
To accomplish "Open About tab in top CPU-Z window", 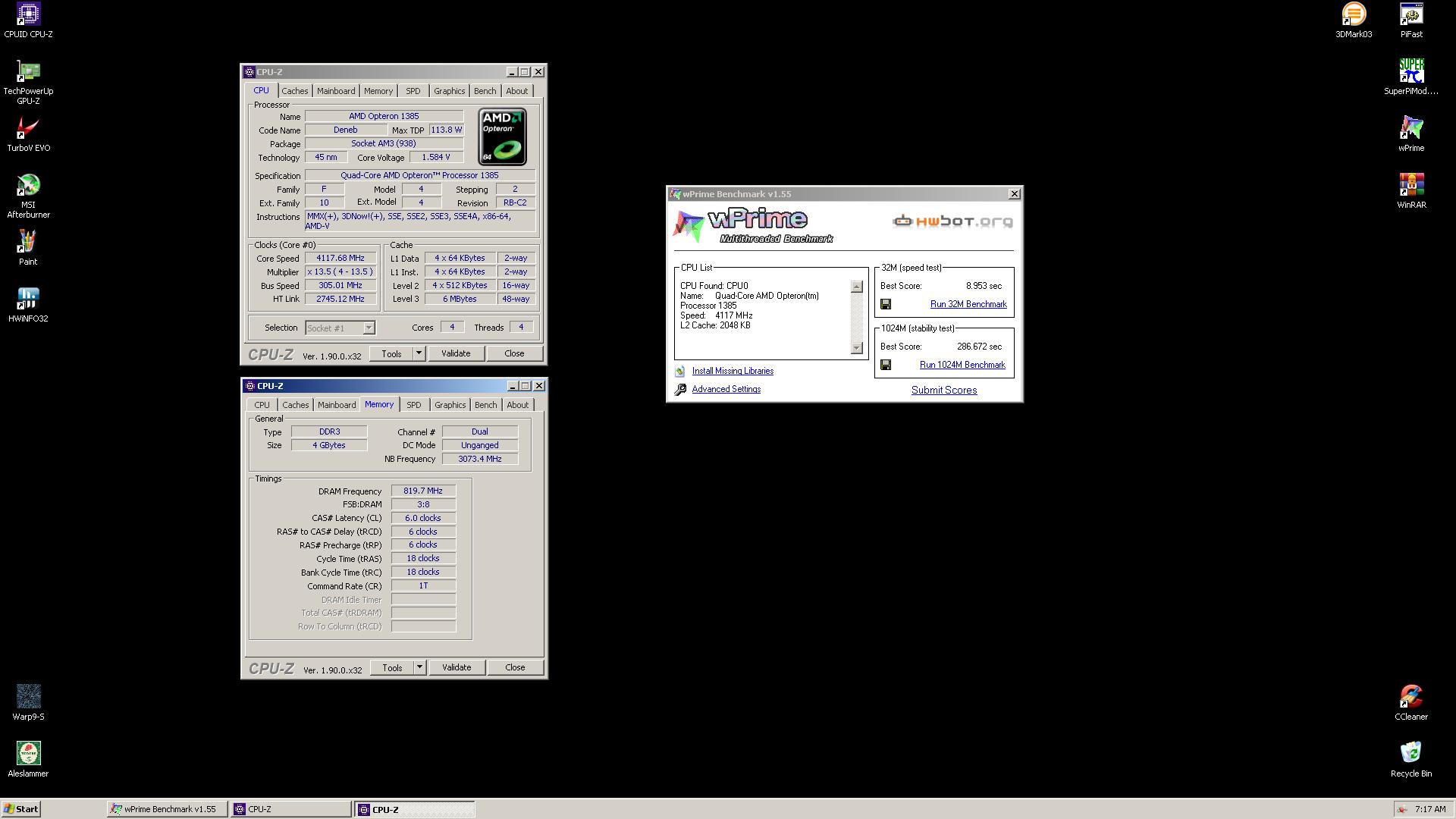I will click(517, 91).
